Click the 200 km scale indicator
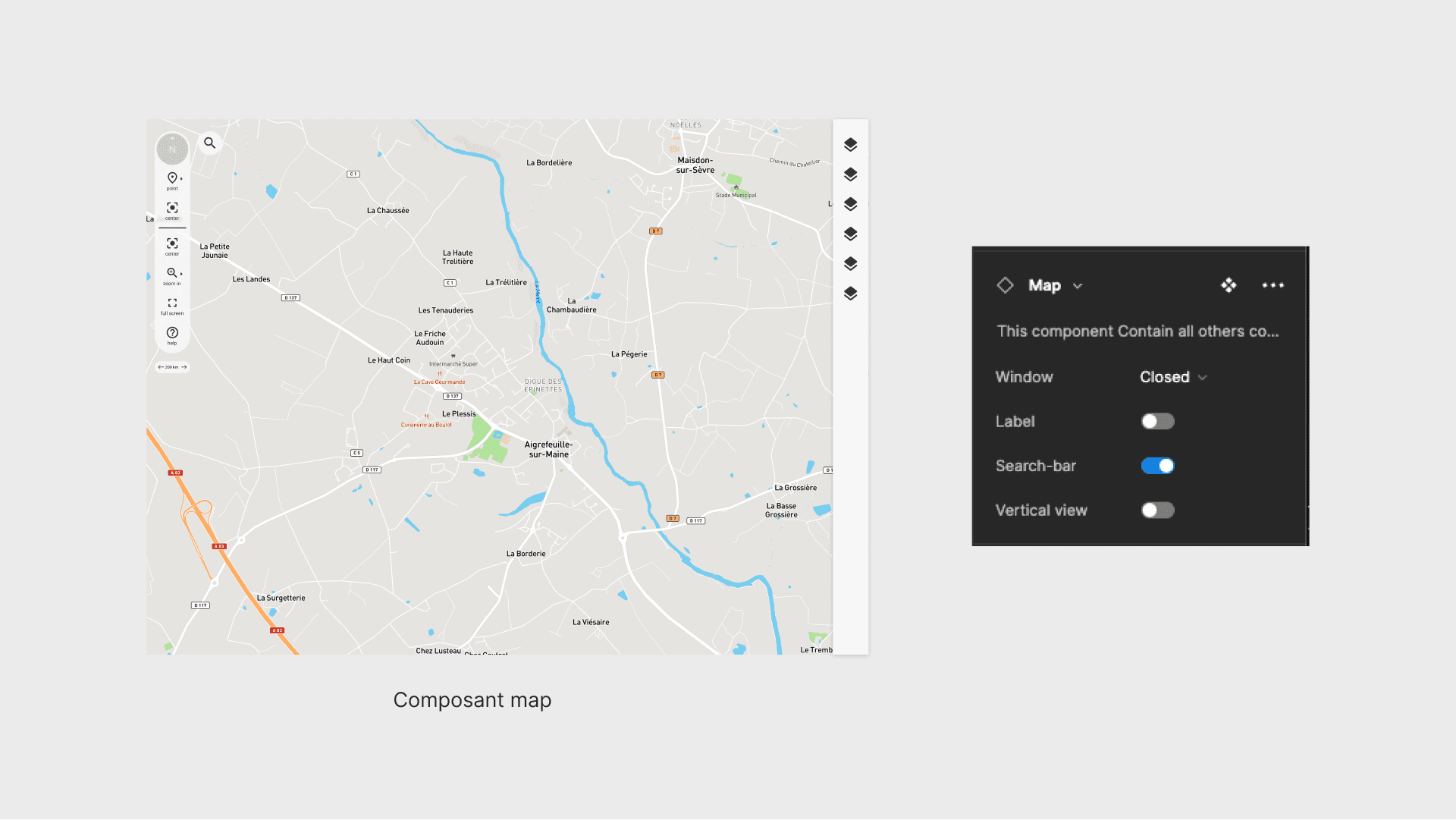1456x820 pixels. coord(172,367)
